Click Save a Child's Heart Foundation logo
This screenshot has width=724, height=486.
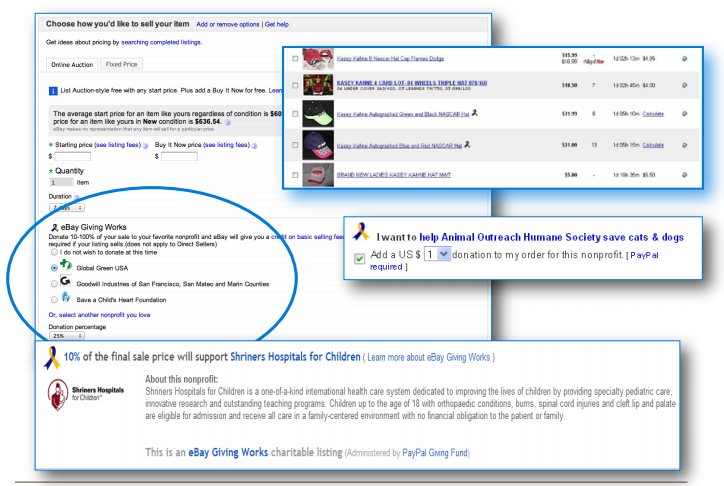[66, 297]
